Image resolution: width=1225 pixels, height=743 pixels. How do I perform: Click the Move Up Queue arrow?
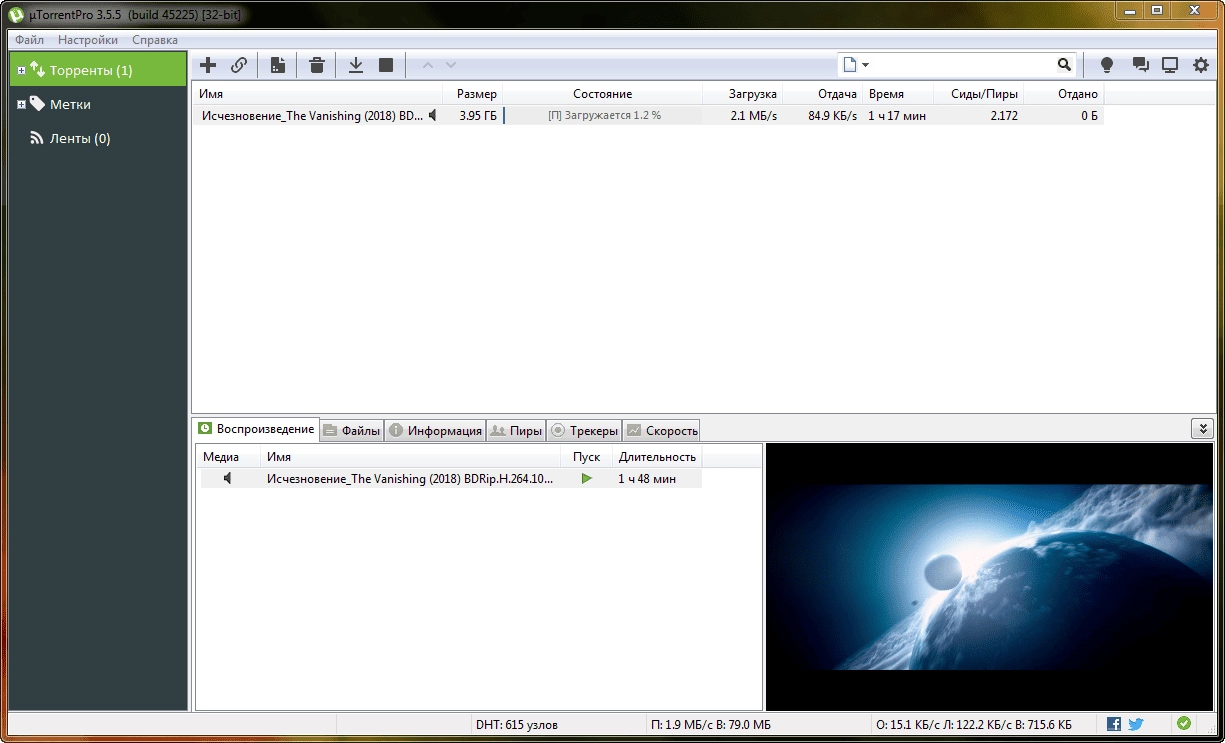pos(428,65)
